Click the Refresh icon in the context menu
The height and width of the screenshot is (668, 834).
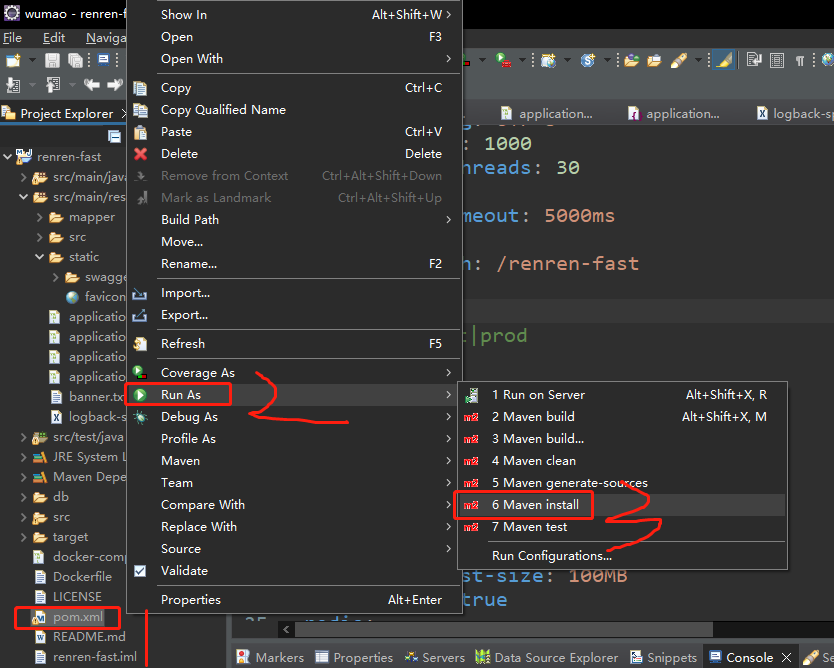click(x=140, y=344)
